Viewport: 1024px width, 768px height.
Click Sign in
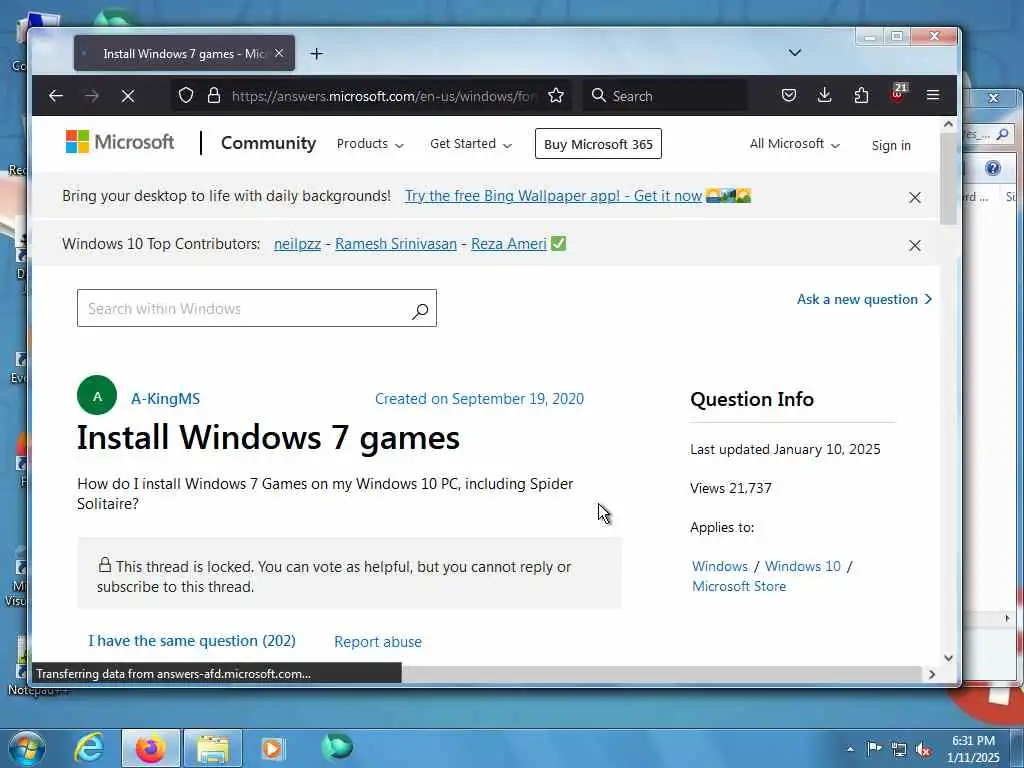[x=891, y=145]
